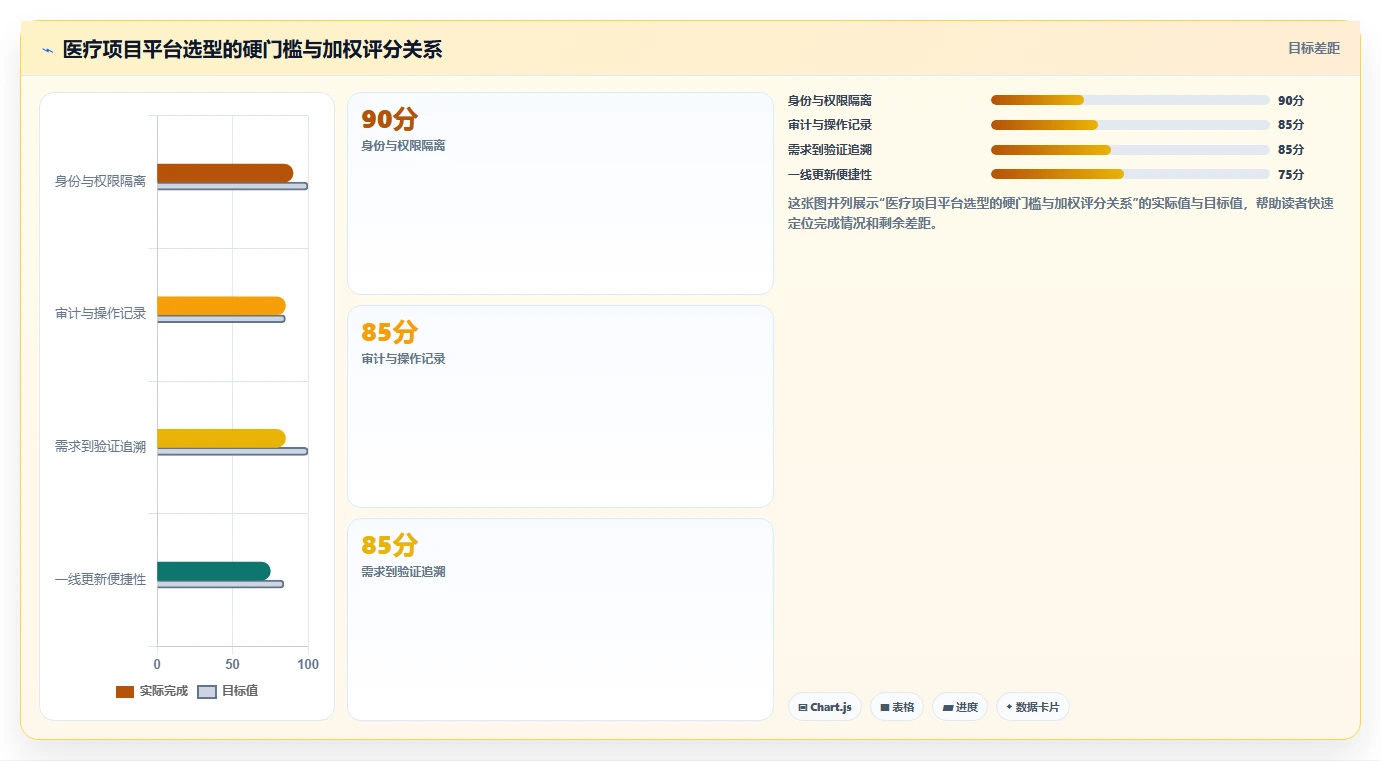
Task: Click the 身份与权限隔离 actual bar in chart
Action: (225, 173)
